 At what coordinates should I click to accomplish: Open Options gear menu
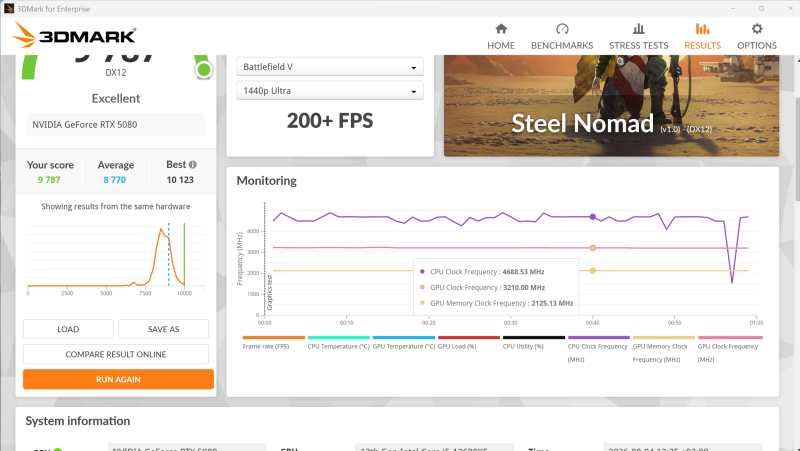pyautogui.click(x=757, y=36)
